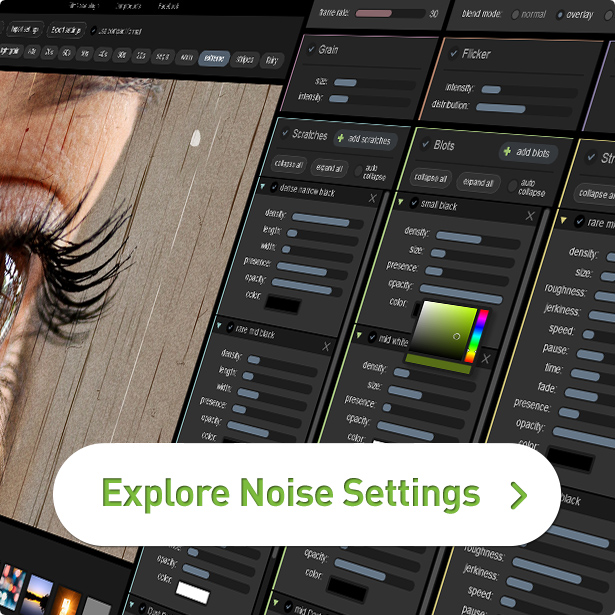This screenshot has width=615, height=615.
Task: Enable auto collapse in Blots panel
Action: tap(512, 186)
